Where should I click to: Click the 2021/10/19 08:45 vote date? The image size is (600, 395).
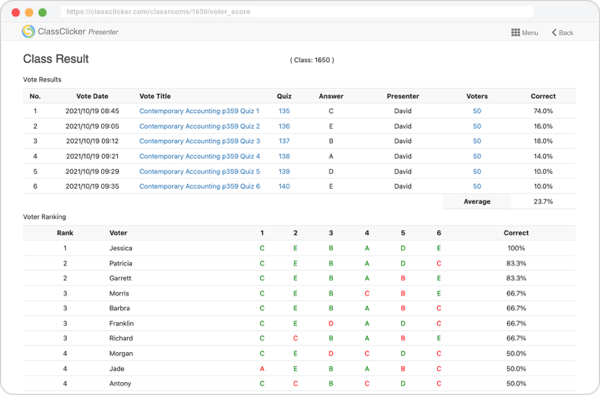click(92, 111)
